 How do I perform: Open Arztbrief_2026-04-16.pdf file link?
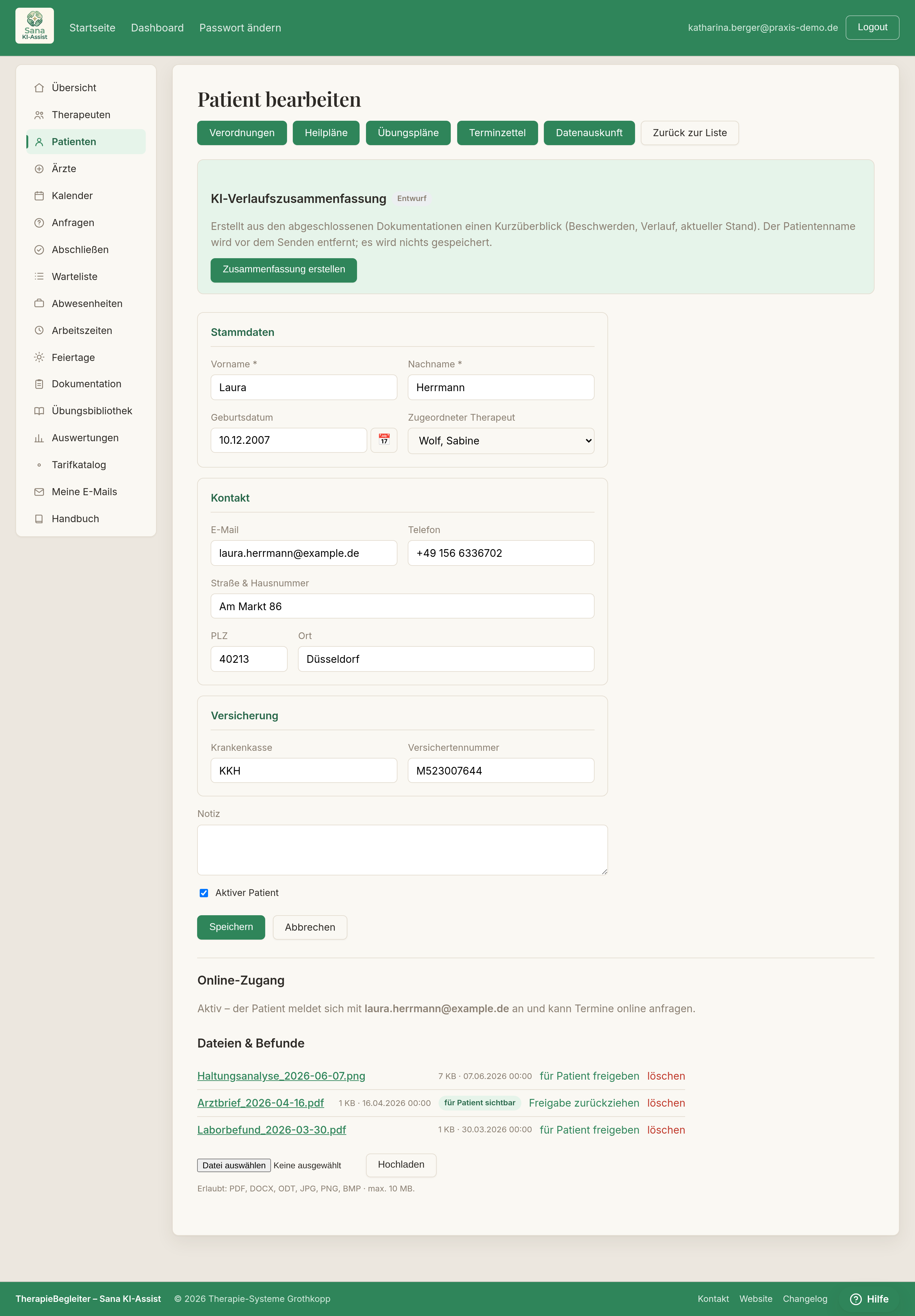pos(261,1103)
